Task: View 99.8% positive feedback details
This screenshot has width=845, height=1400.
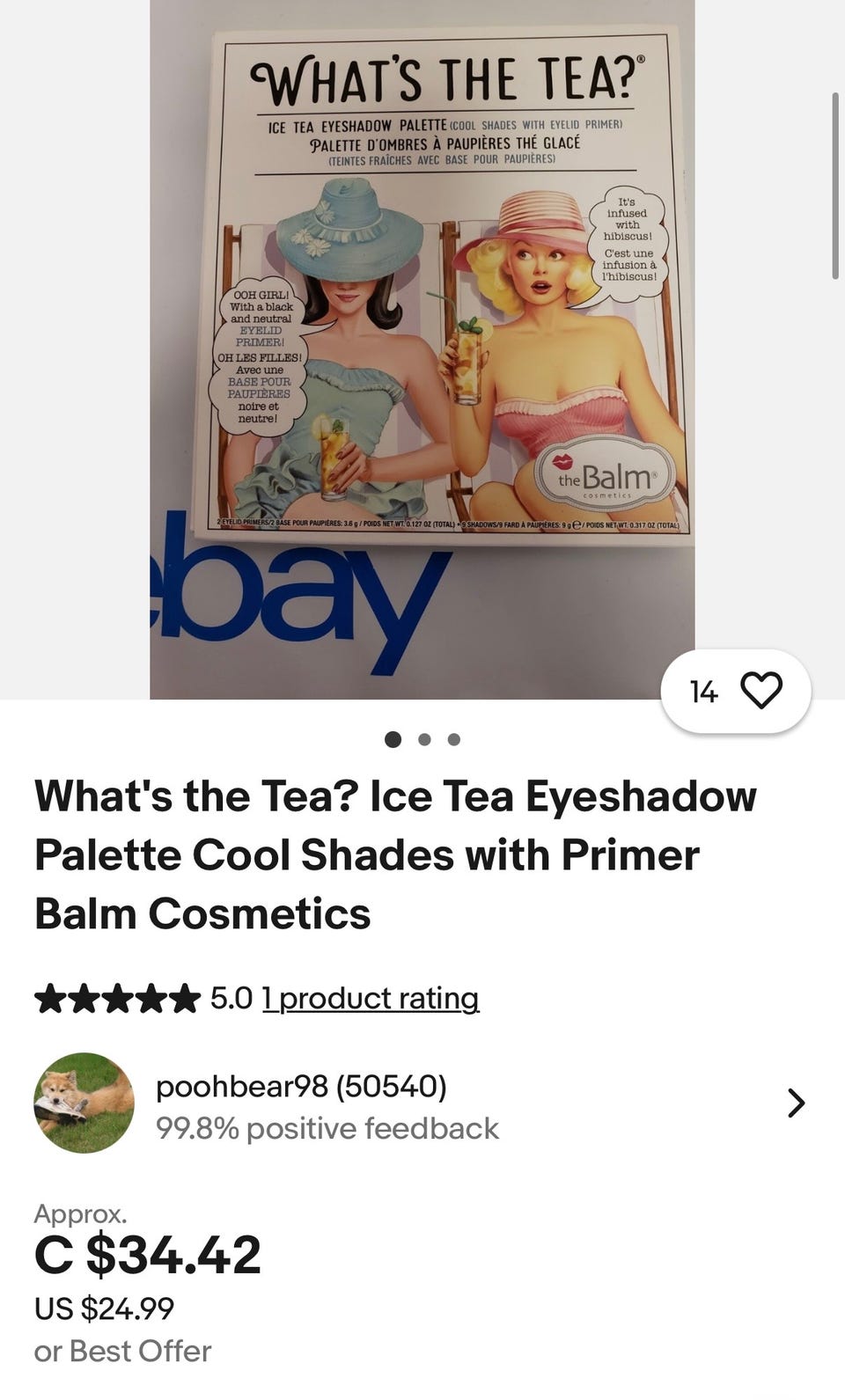Action: coord(327,1128)
